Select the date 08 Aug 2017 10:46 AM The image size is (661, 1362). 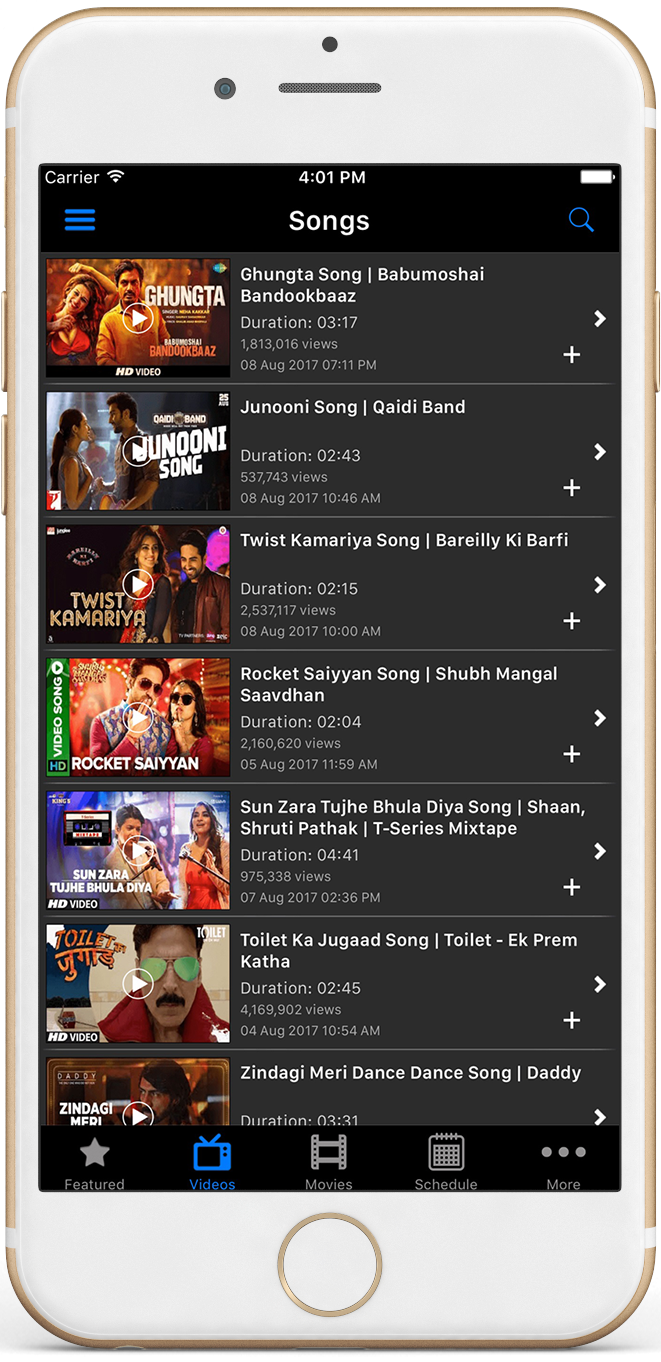click(311, 498)
